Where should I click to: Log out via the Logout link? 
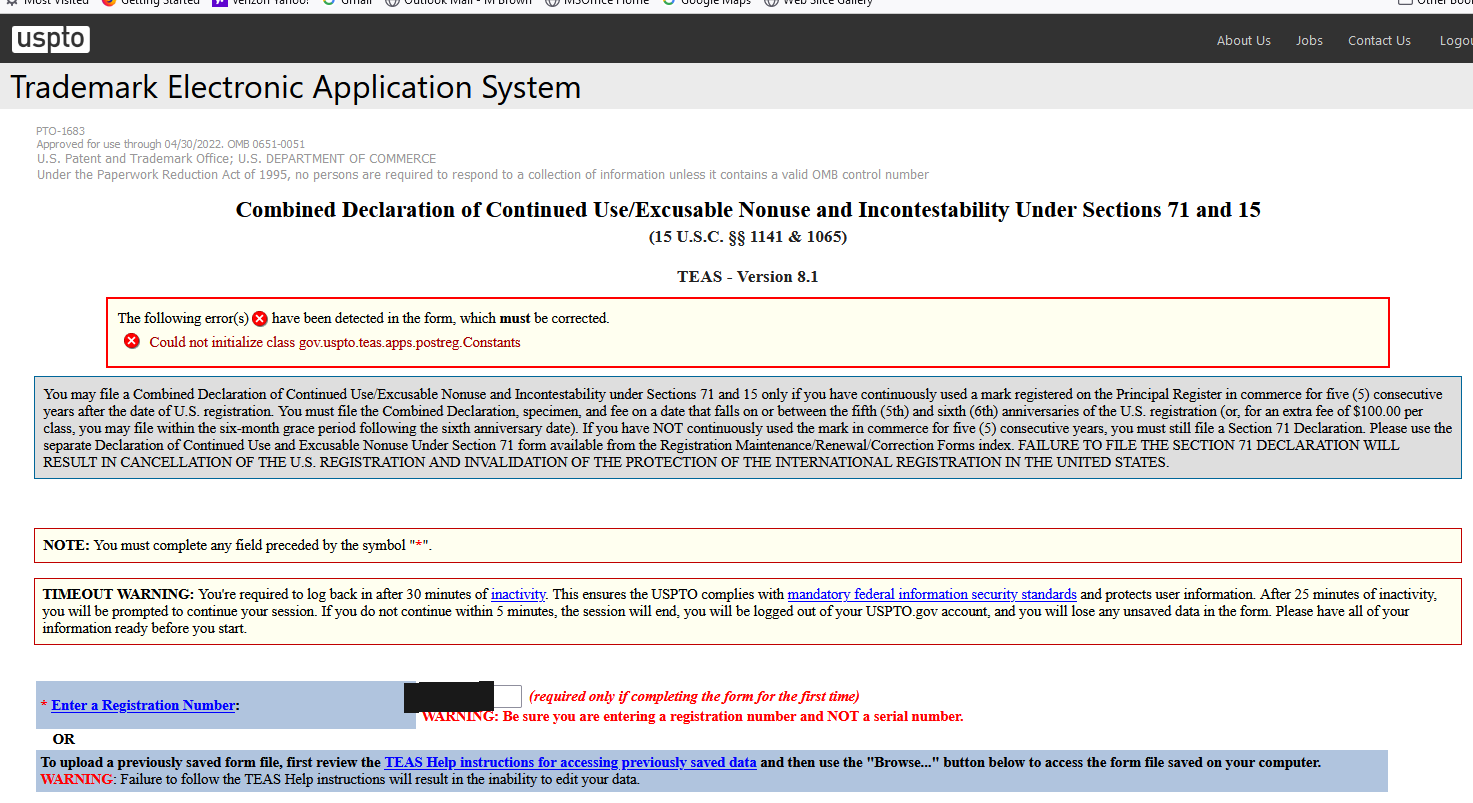coord(1456,41)
